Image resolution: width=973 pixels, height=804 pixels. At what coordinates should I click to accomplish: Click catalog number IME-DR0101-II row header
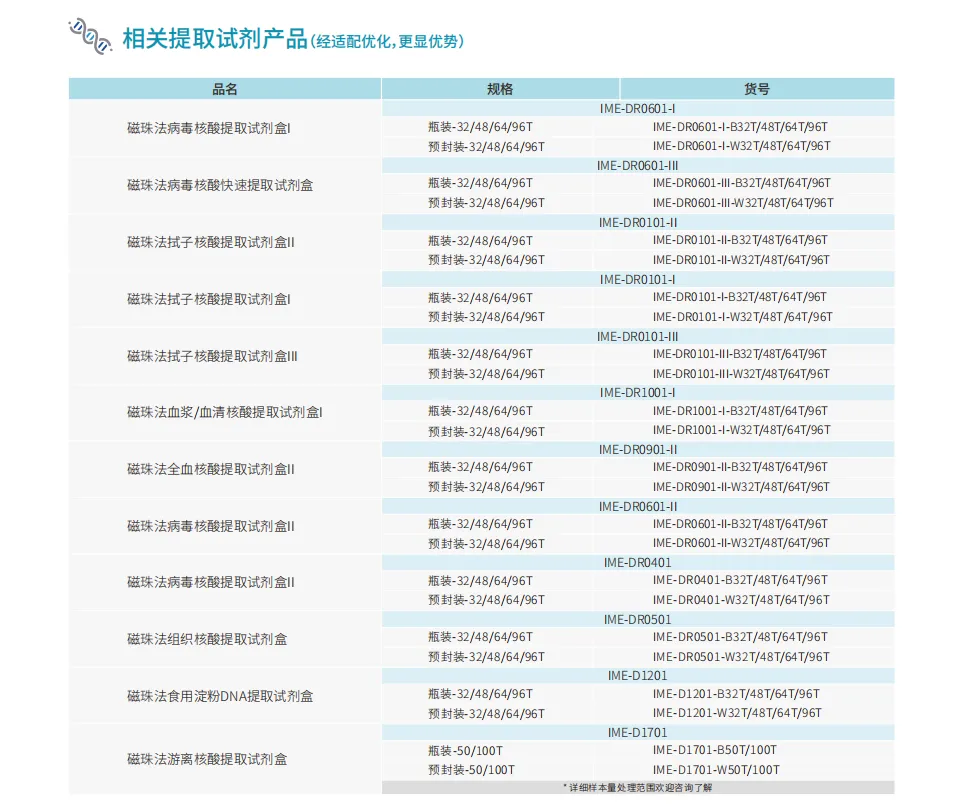637,222
